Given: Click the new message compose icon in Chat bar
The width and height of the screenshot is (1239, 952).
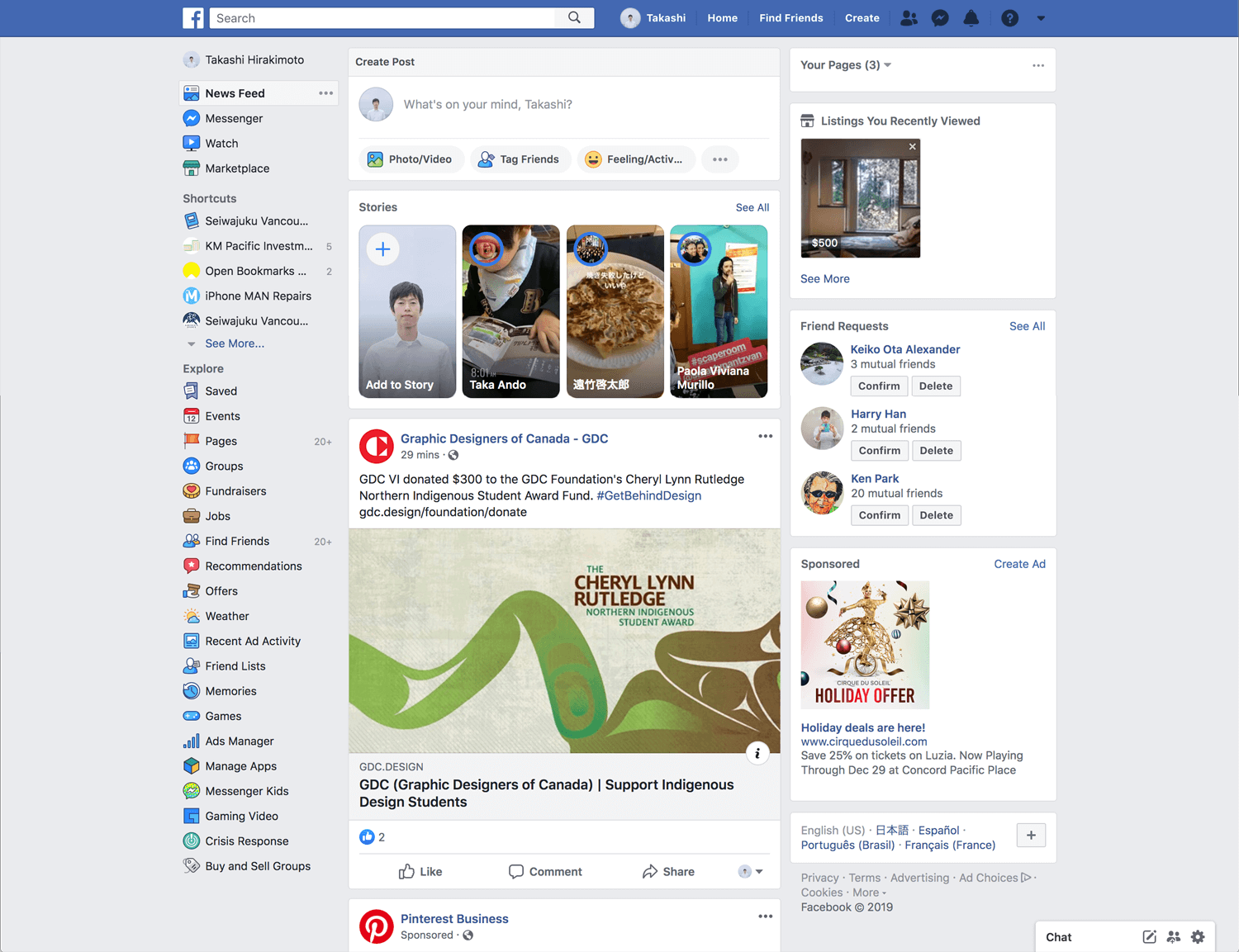Looking at the screenshot, I should 1149,936.
